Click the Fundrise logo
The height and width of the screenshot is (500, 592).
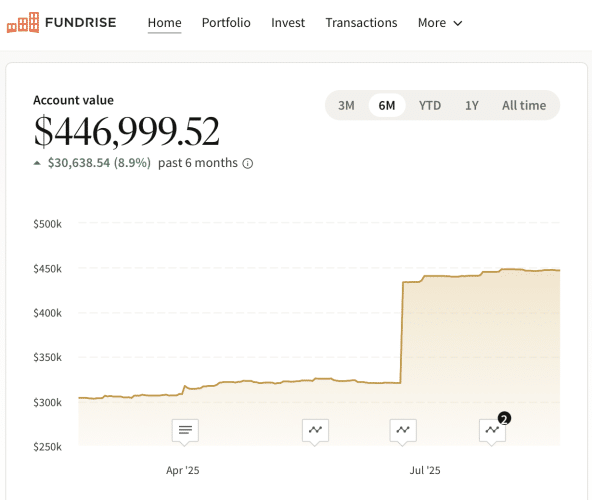[x=62, y=22]
